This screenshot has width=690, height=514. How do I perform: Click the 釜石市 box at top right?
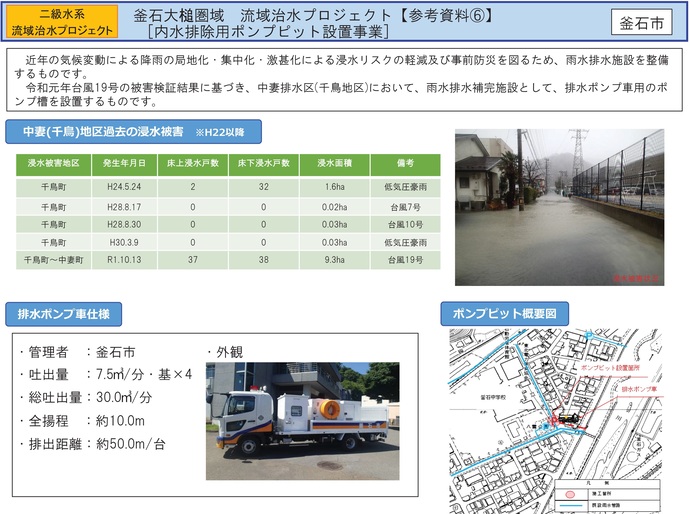640,23
